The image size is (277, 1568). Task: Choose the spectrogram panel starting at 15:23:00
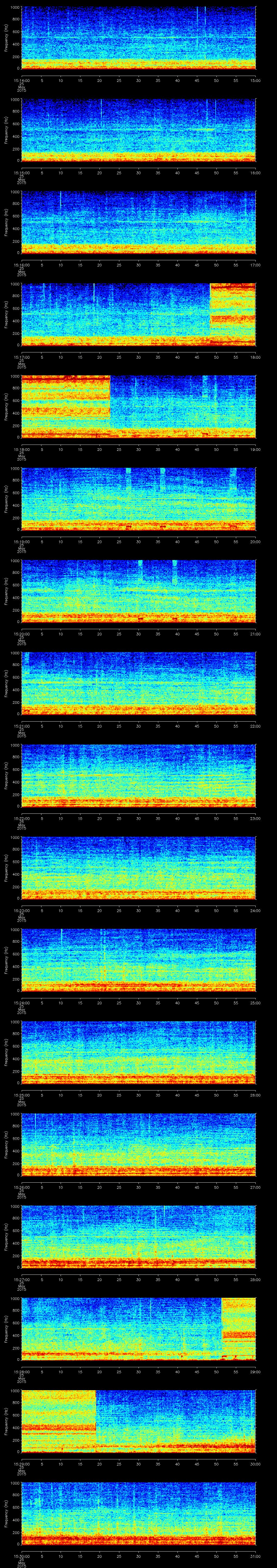point(139,869)
